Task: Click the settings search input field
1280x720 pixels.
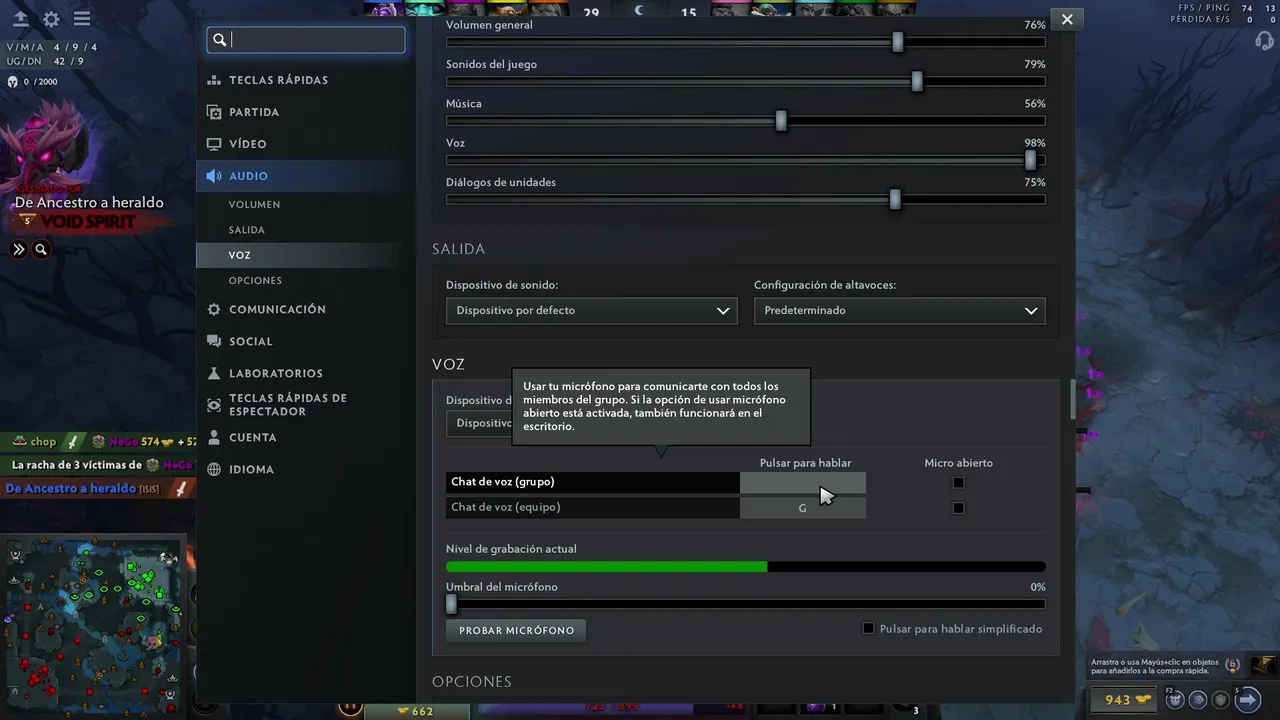Action: 306,40
